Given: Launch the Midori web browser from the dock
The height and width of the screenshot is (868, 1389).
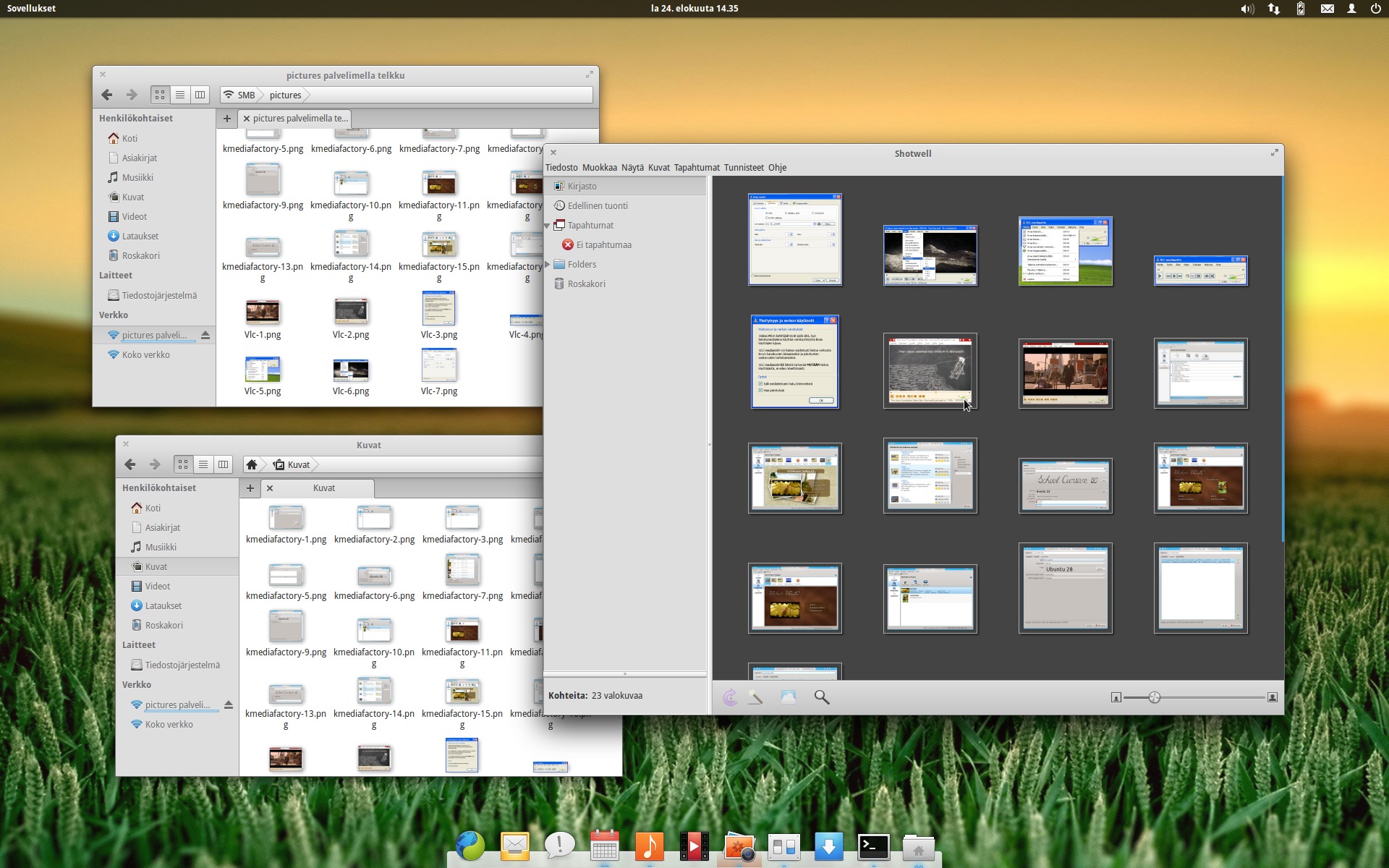Looking at the screenshot, I should click(470, 846).
